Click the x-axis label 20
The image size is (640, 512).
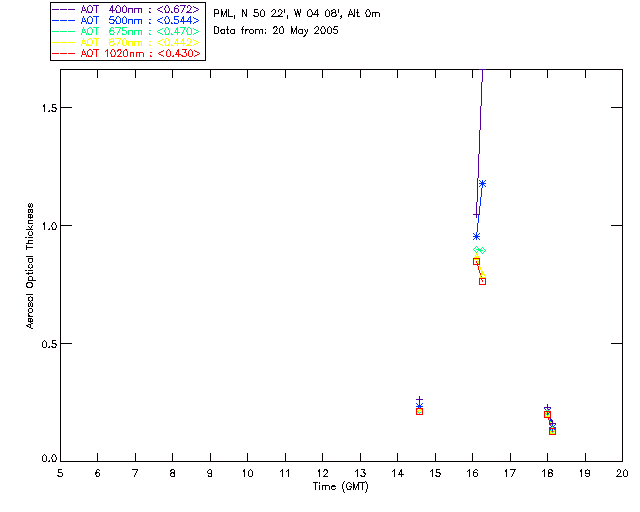pos(622,473)
